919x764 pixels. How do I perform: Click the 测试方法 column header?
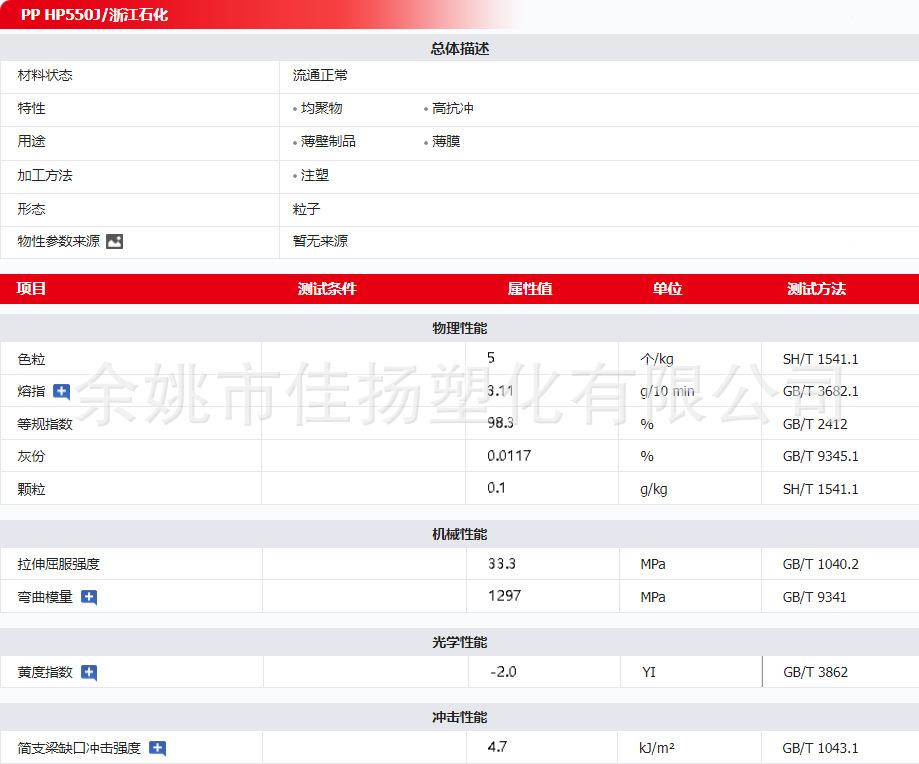click(816, 289)
